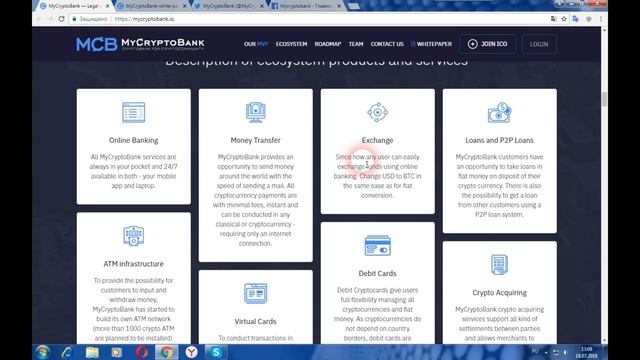Open the Chrome three-dot menu

pyautogui.click(x=601, y=19)
